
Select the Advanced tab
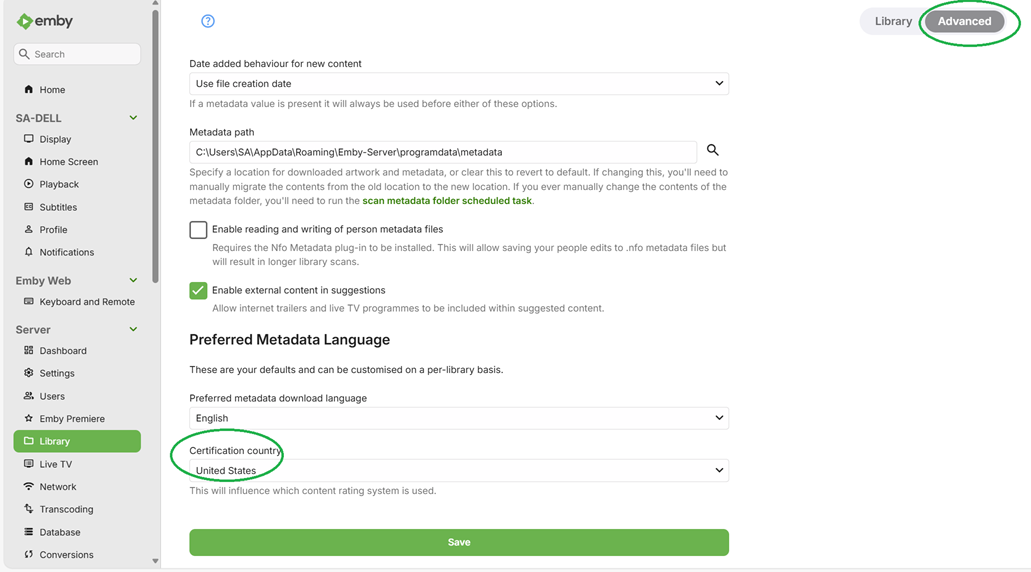964,21
